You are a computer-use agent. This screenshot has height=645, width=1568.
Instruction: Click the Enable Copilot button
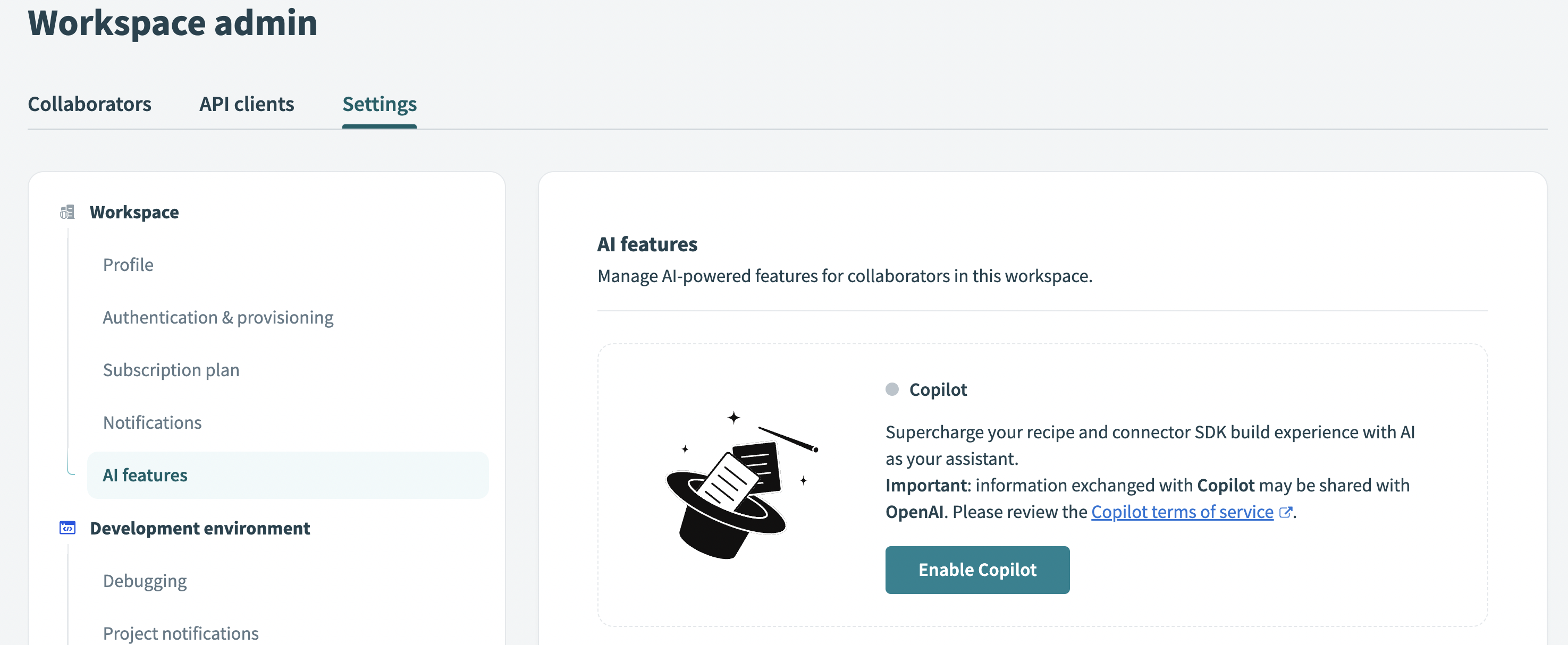click(x=977, y=570)
